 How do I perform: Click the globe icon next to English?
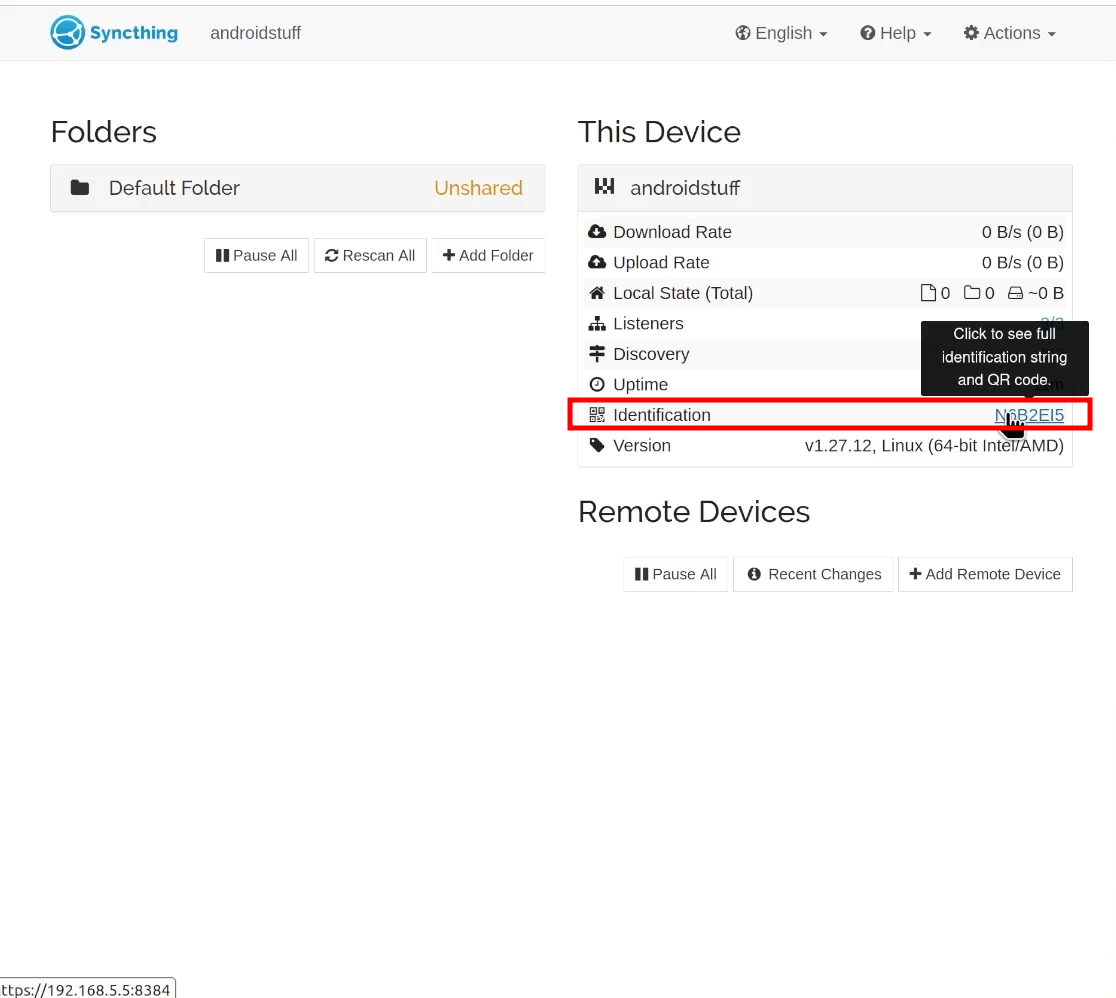[x=743, y=33]
